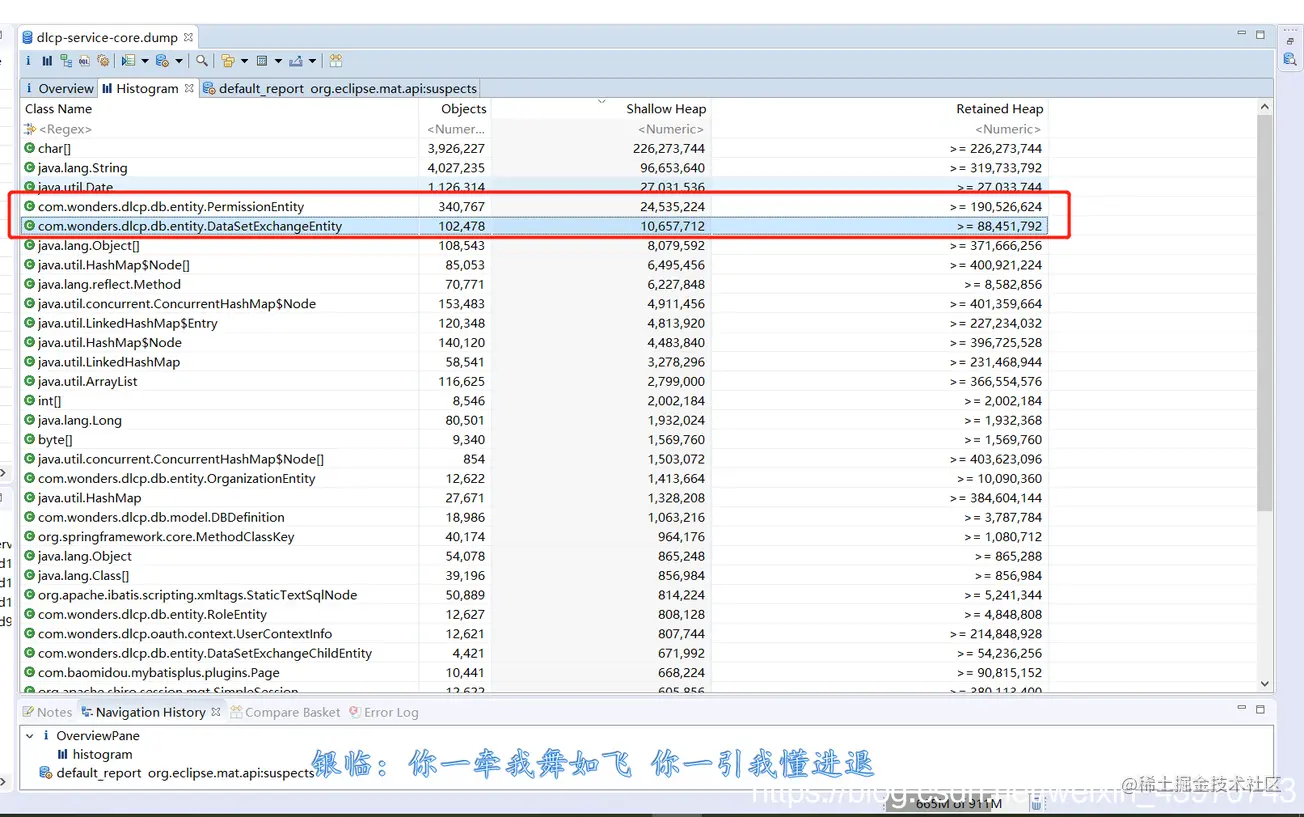This screenshot has width=1304, height=817.
Task: Open the heap dump Overview toolbar icon
Action: point(28,61)
